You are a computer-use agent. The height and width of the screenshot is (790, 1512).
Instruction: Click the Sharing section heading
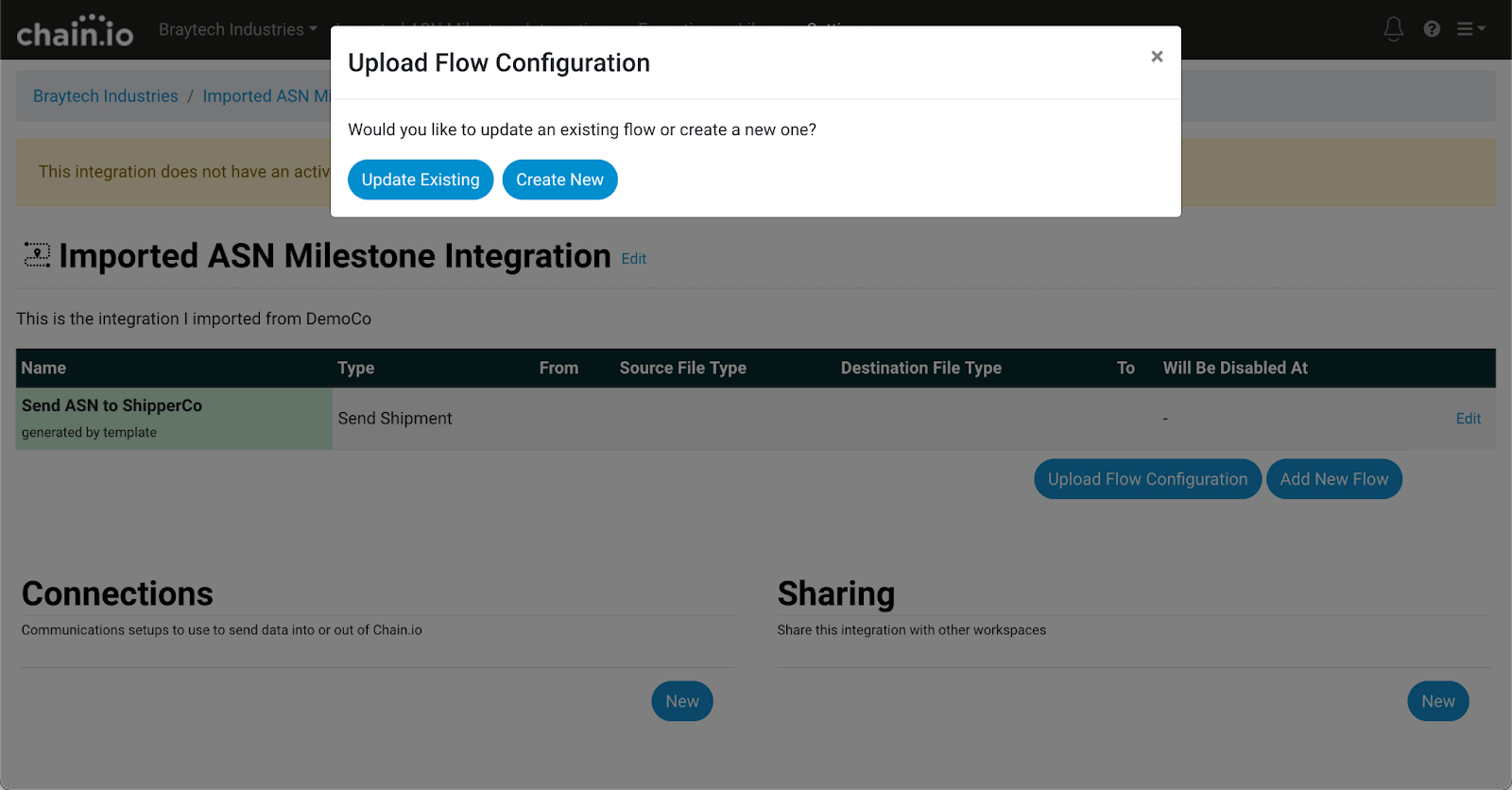[835, 593]
